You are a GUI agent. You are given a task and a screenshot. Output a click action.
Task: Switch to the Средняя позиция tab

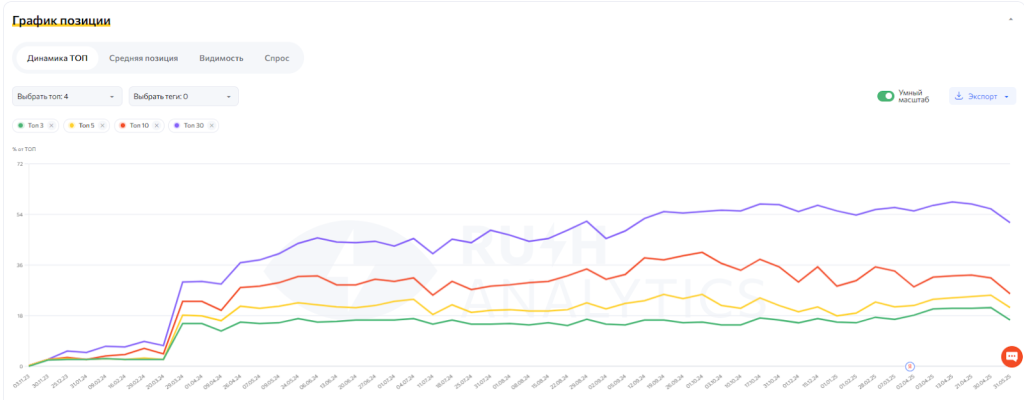pyautogui.click(x=143, y=58)
